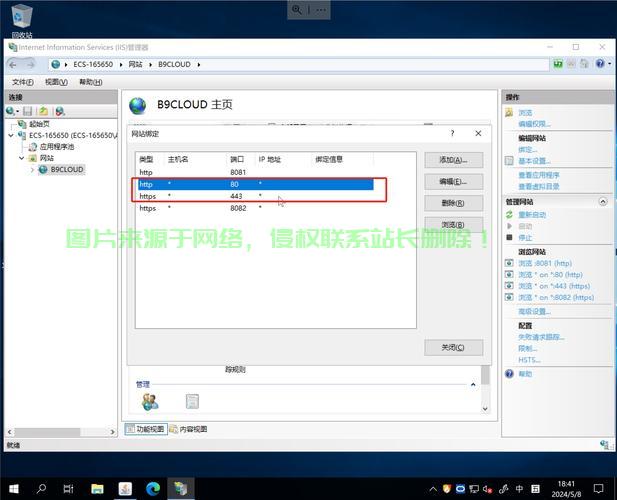Click the save icon in Connections toolbar
Image resolution: width=617 pixels, height=500 pixels.
click(28, 111)
